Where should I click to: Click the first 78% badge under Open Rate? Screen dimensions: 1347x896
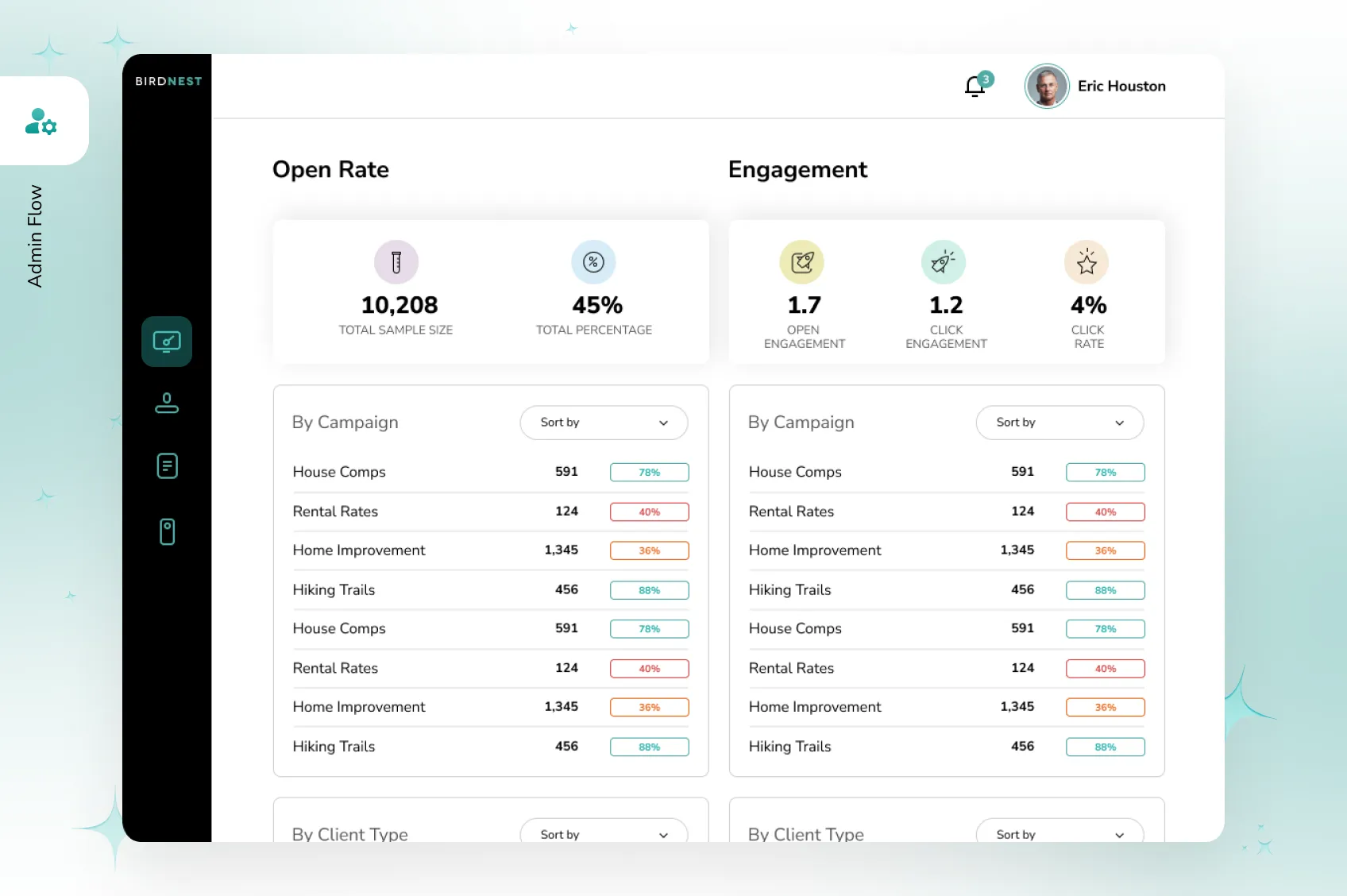click(x=649, y=473)
